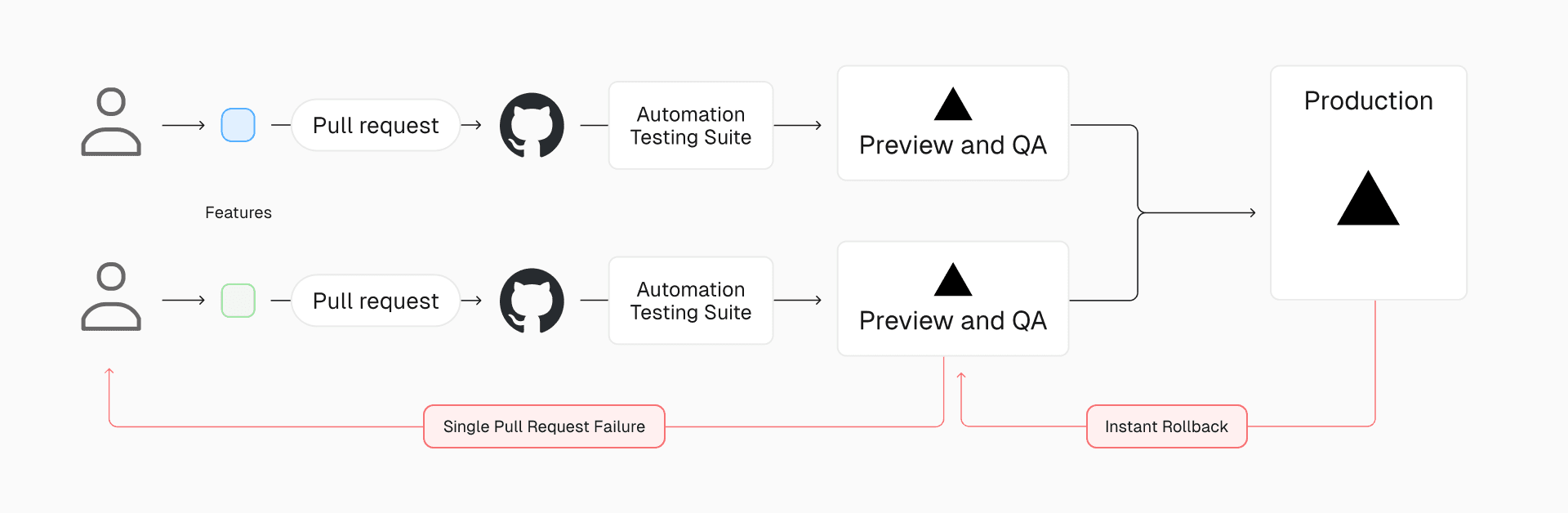Click the GitHub logo in the top row

click(x=532, y=125)
